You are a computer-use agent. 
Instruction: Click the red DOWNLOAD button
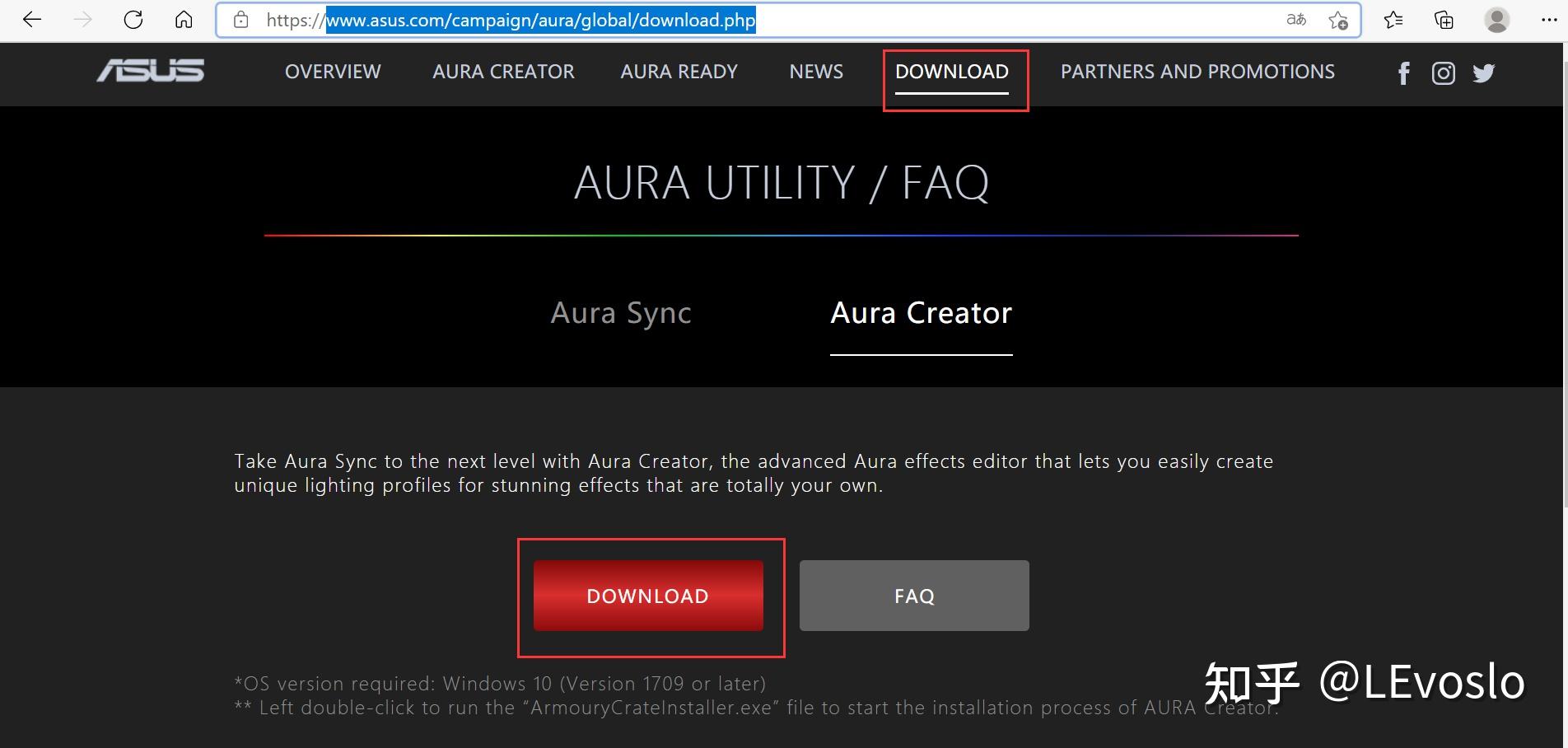click(x=647, y=596)
